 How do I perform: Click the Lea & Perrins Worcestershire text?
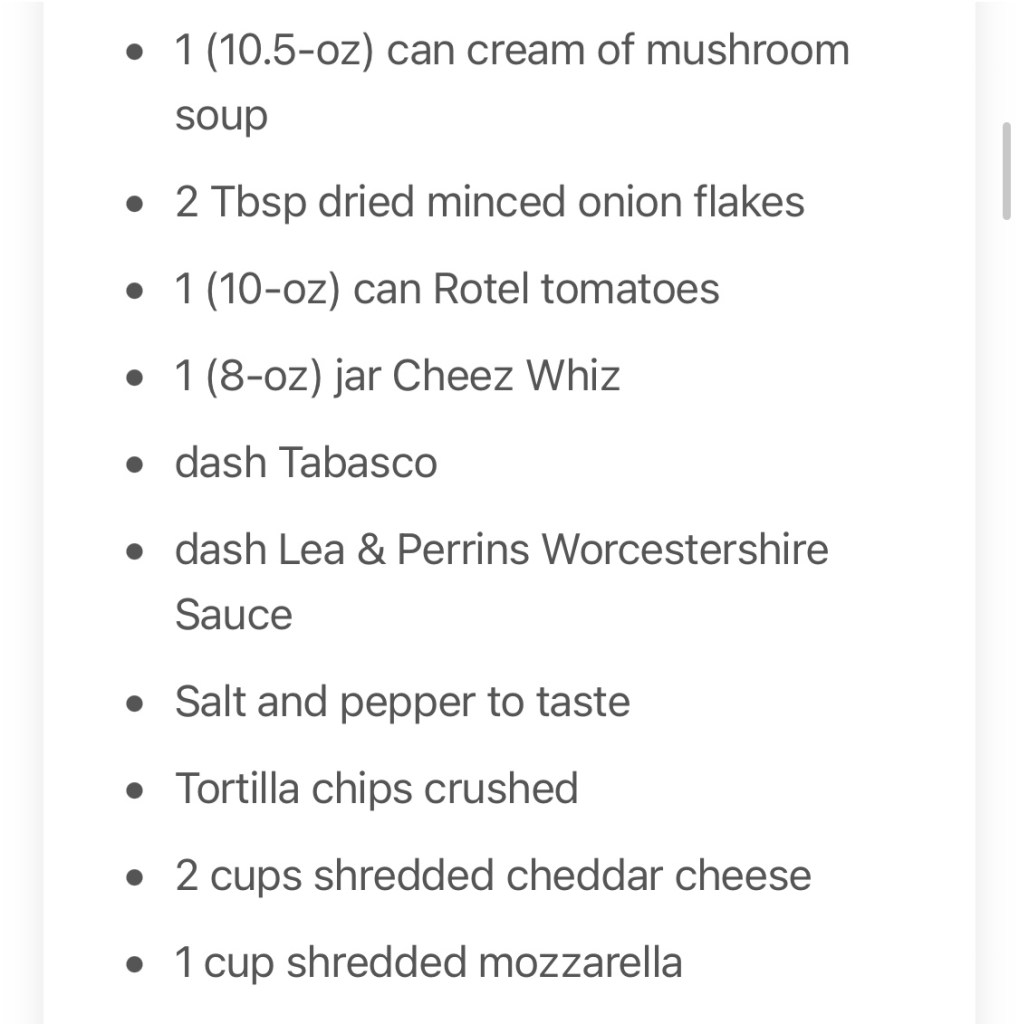[501, 550]
